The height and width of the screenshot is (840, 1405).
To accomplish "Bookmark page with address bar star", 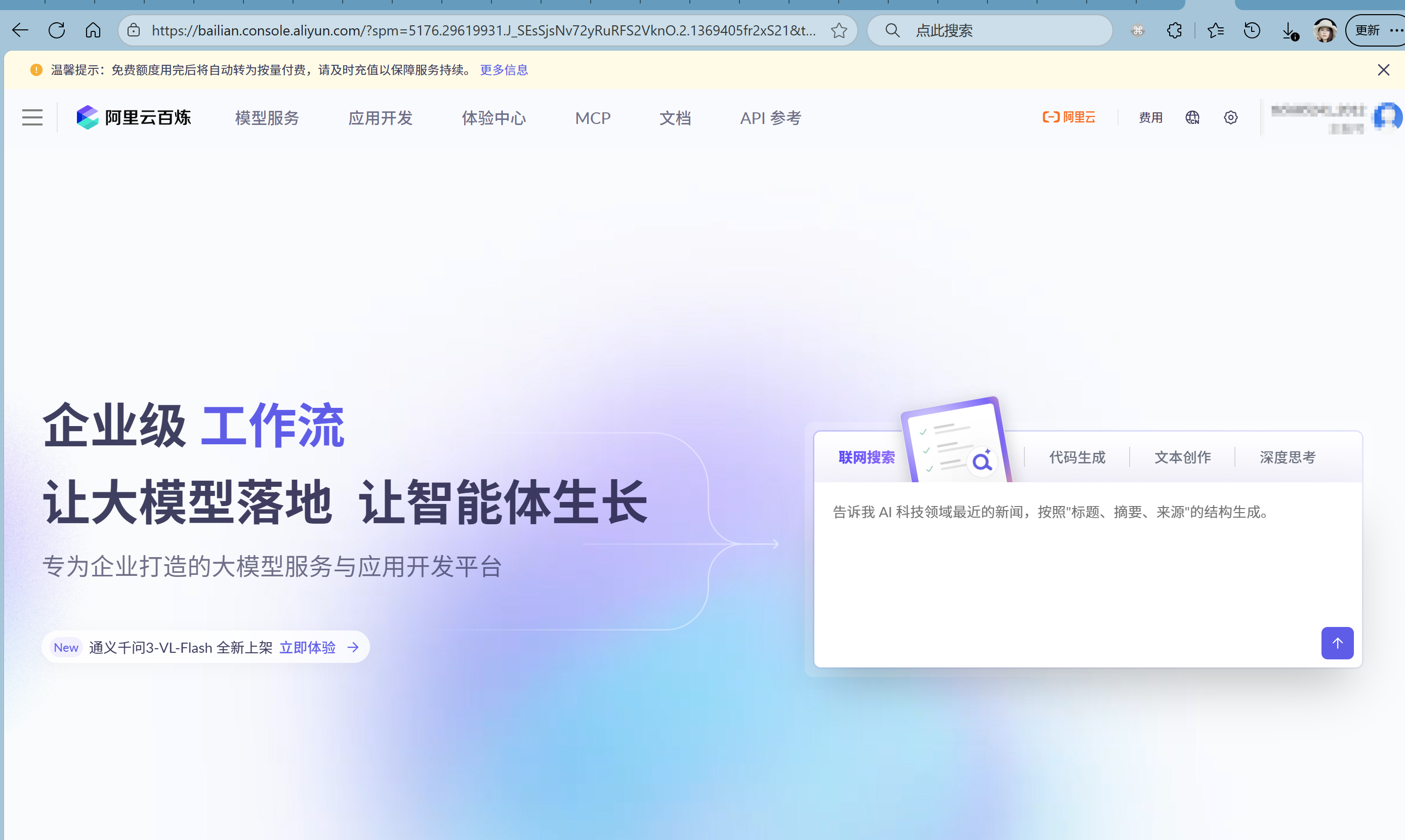I will tap(838, 30).
